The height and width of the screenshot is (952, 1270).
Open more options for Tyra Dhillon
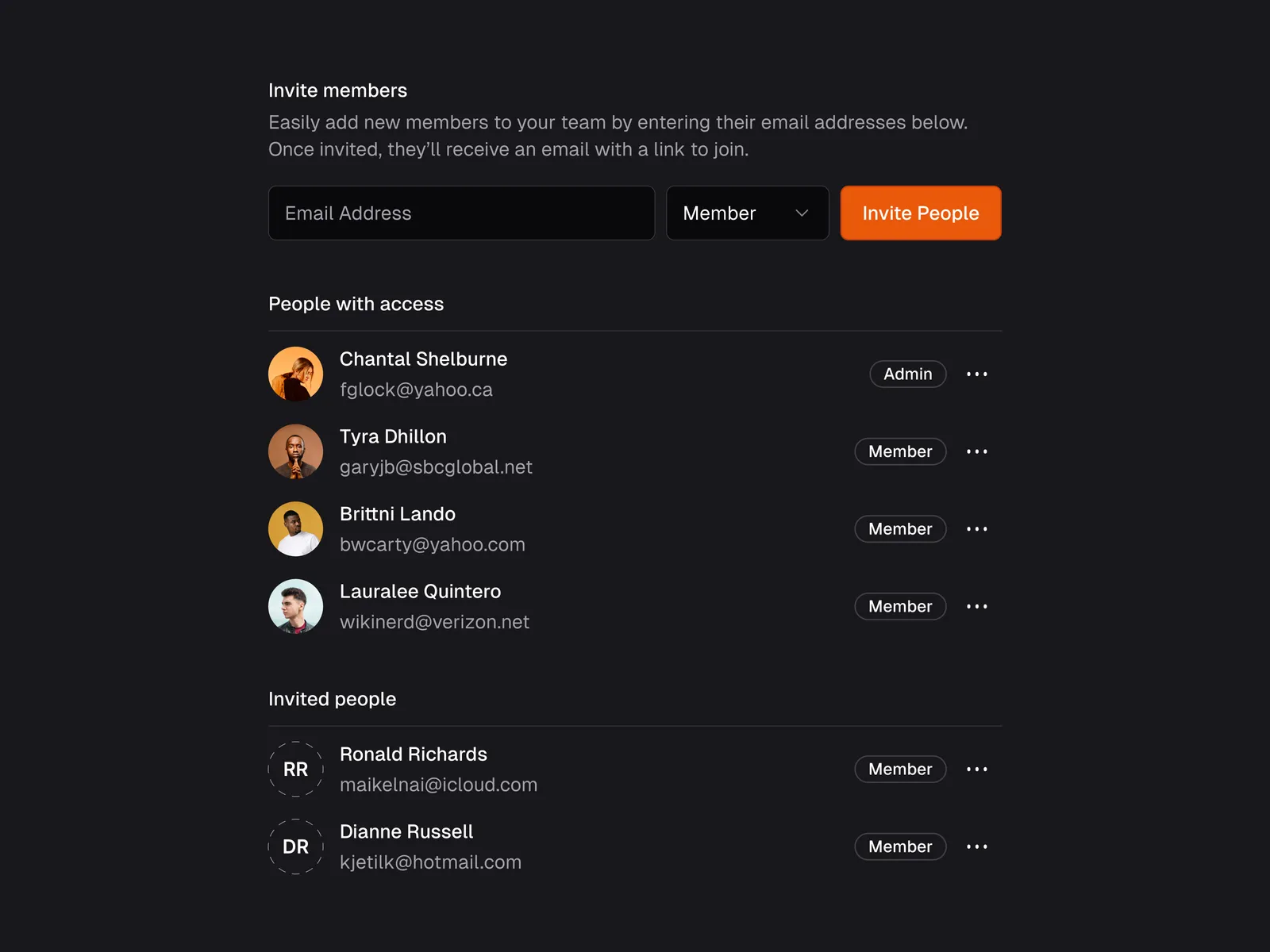(976, 451)
